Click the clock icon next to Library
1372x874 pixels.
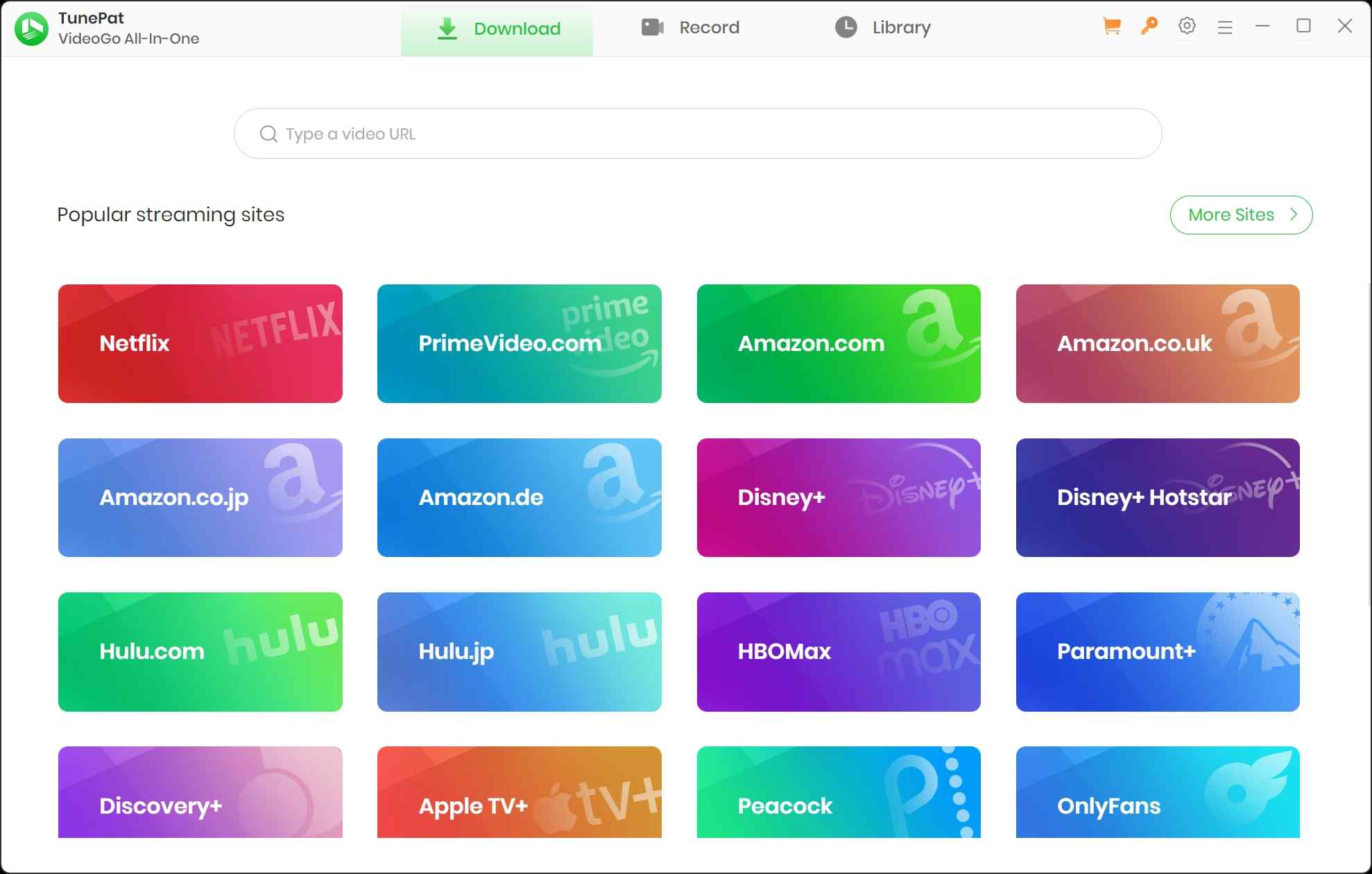[846, 27]
